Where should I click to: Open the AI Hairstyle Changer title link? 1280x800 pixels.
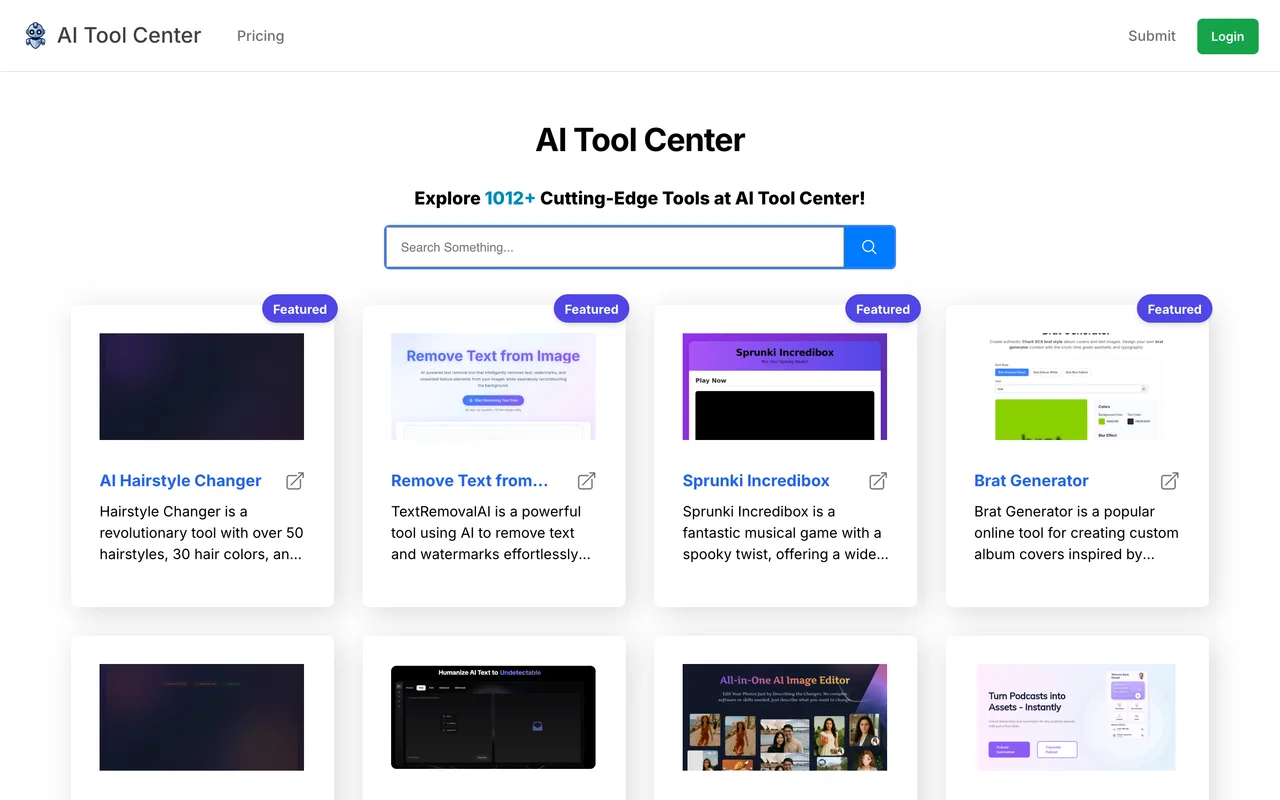pyautogui.click(x=180, y=481)
